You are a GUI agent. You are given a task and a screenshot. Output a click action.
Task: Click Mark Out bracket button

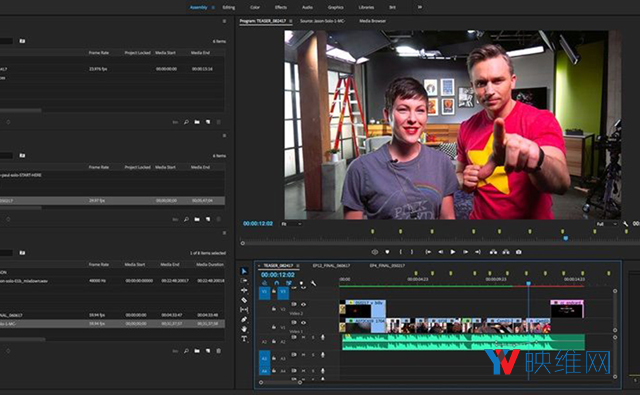(412, 252)
